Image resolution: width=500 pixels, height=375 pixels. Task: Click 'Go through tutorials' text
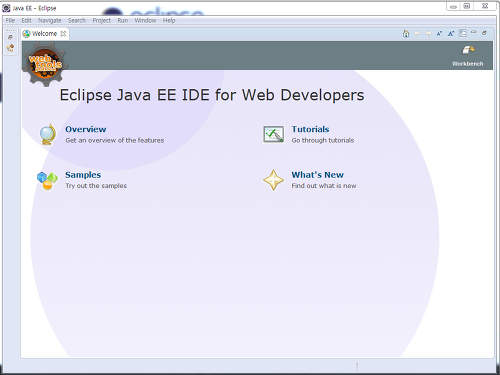tap(323, 140)
